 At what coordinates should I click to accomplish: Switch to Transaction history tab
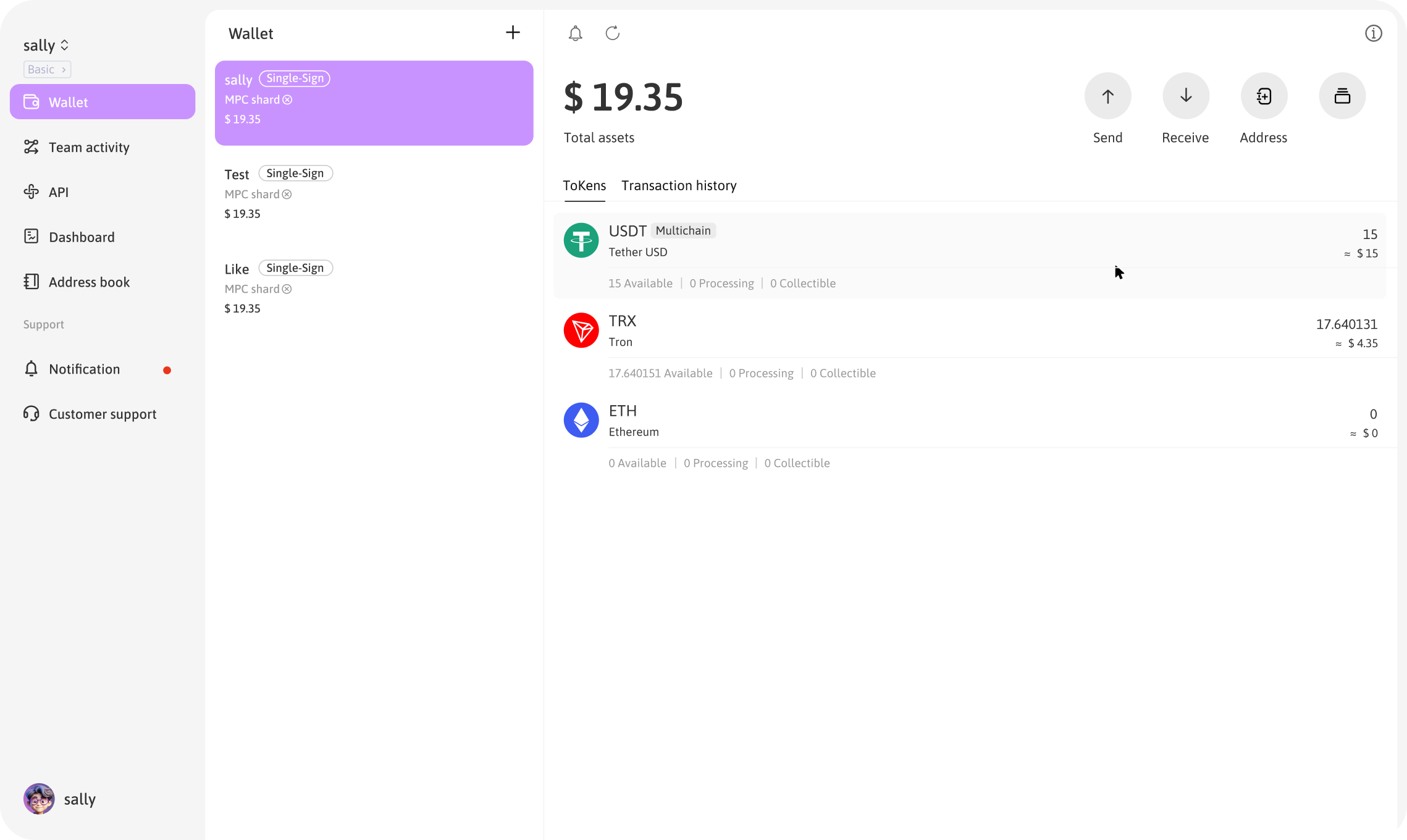[x=679, y=186]
